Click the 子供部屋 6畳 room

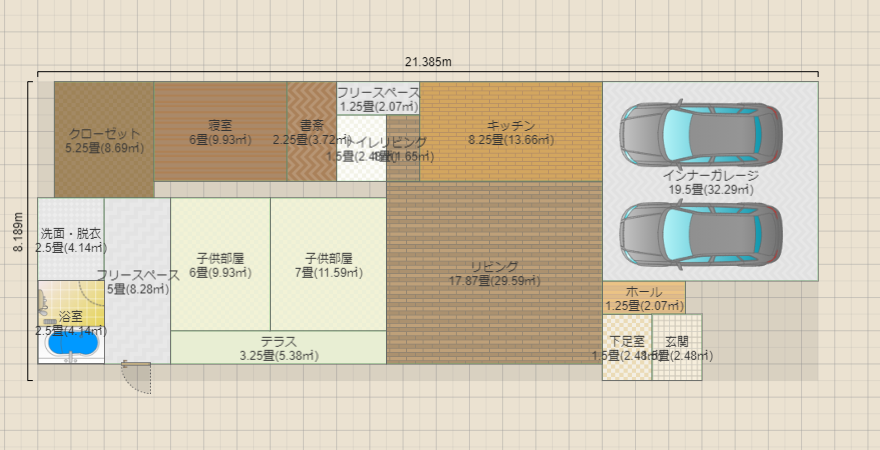220,264
